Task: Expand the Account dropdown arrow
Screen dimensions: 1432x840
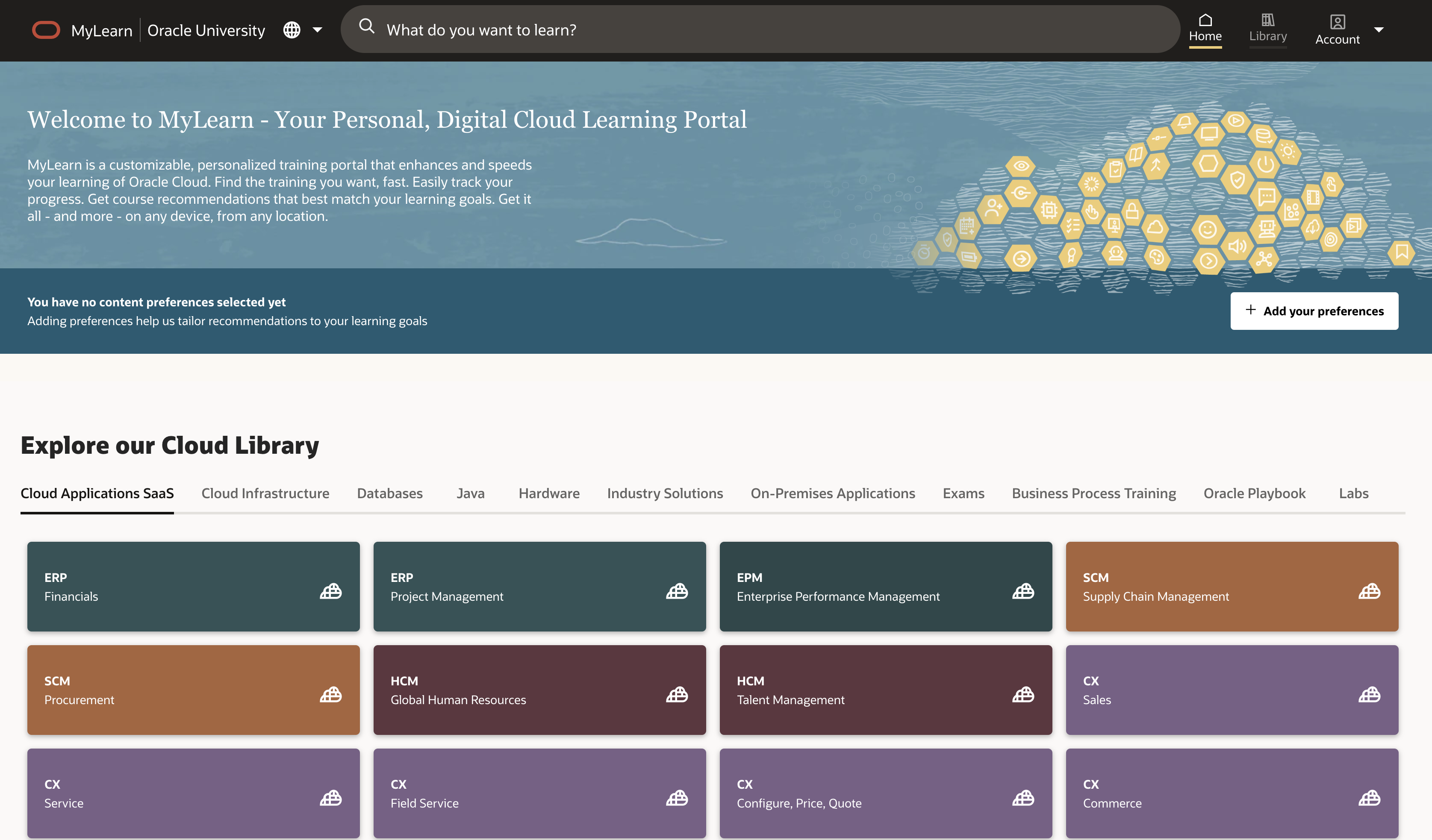Action: click(1379, 29)
